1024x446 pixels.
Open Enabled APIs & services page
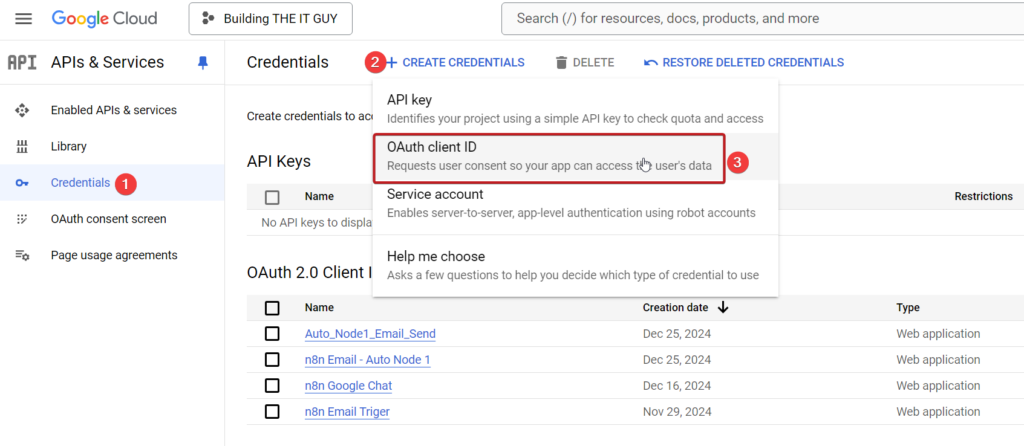tap(114, 110)
